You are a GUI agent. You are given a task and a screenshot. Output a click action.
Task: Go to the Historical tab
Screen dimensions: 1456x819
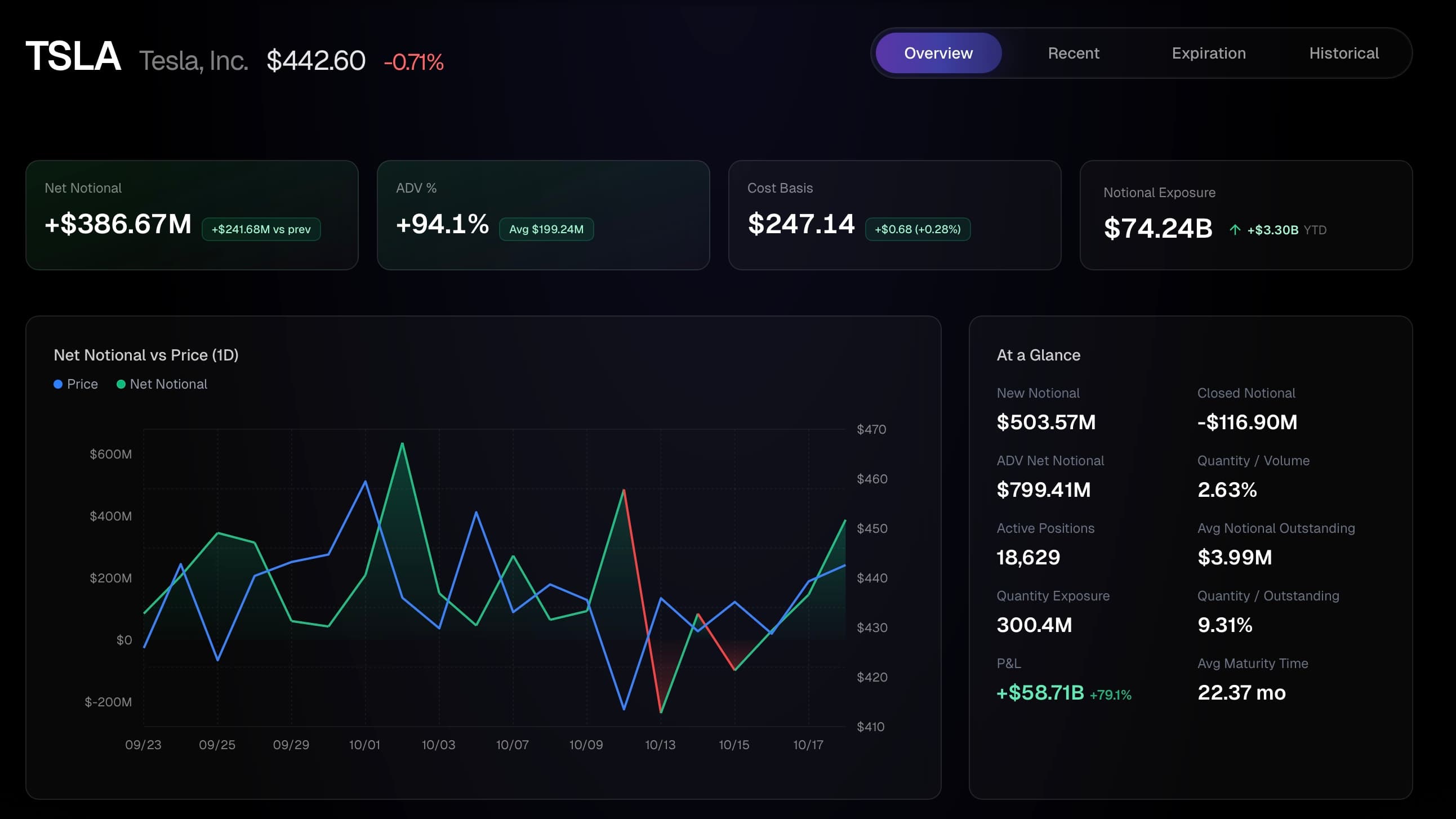1343,53
